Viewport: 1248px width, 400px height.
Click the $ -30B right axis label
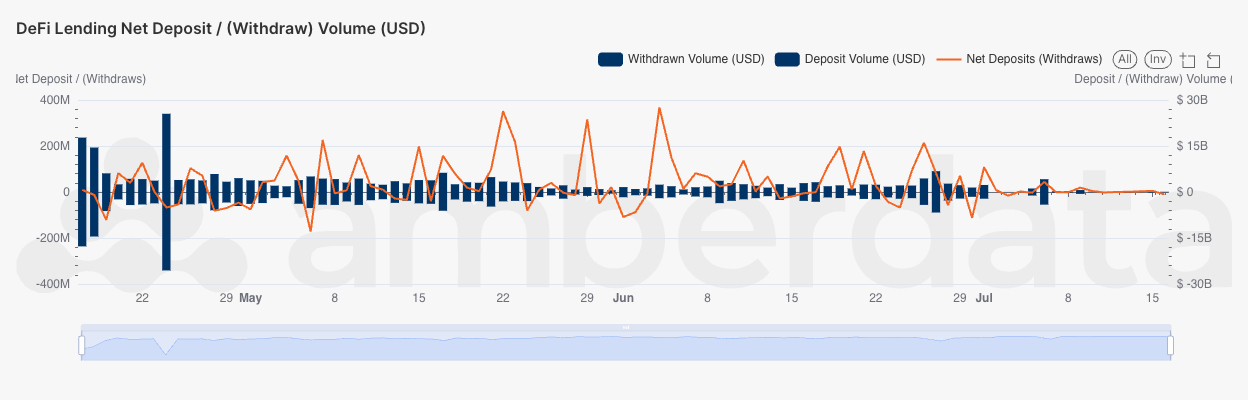point(1194,284)
